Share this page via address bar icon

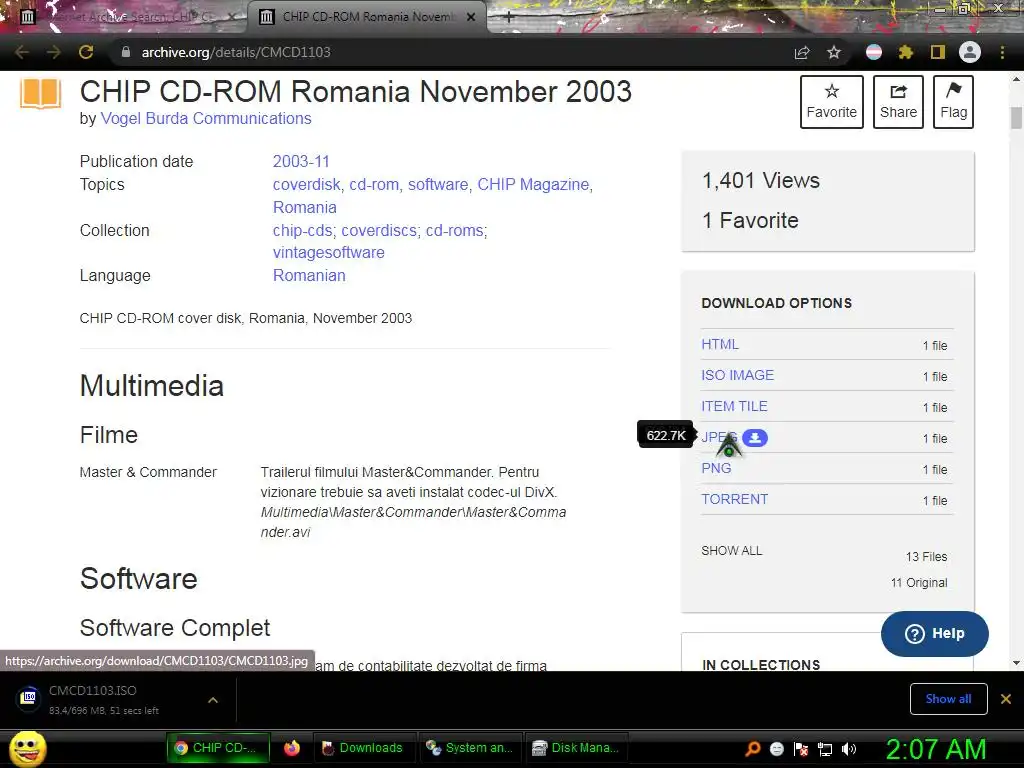(802, 52)
